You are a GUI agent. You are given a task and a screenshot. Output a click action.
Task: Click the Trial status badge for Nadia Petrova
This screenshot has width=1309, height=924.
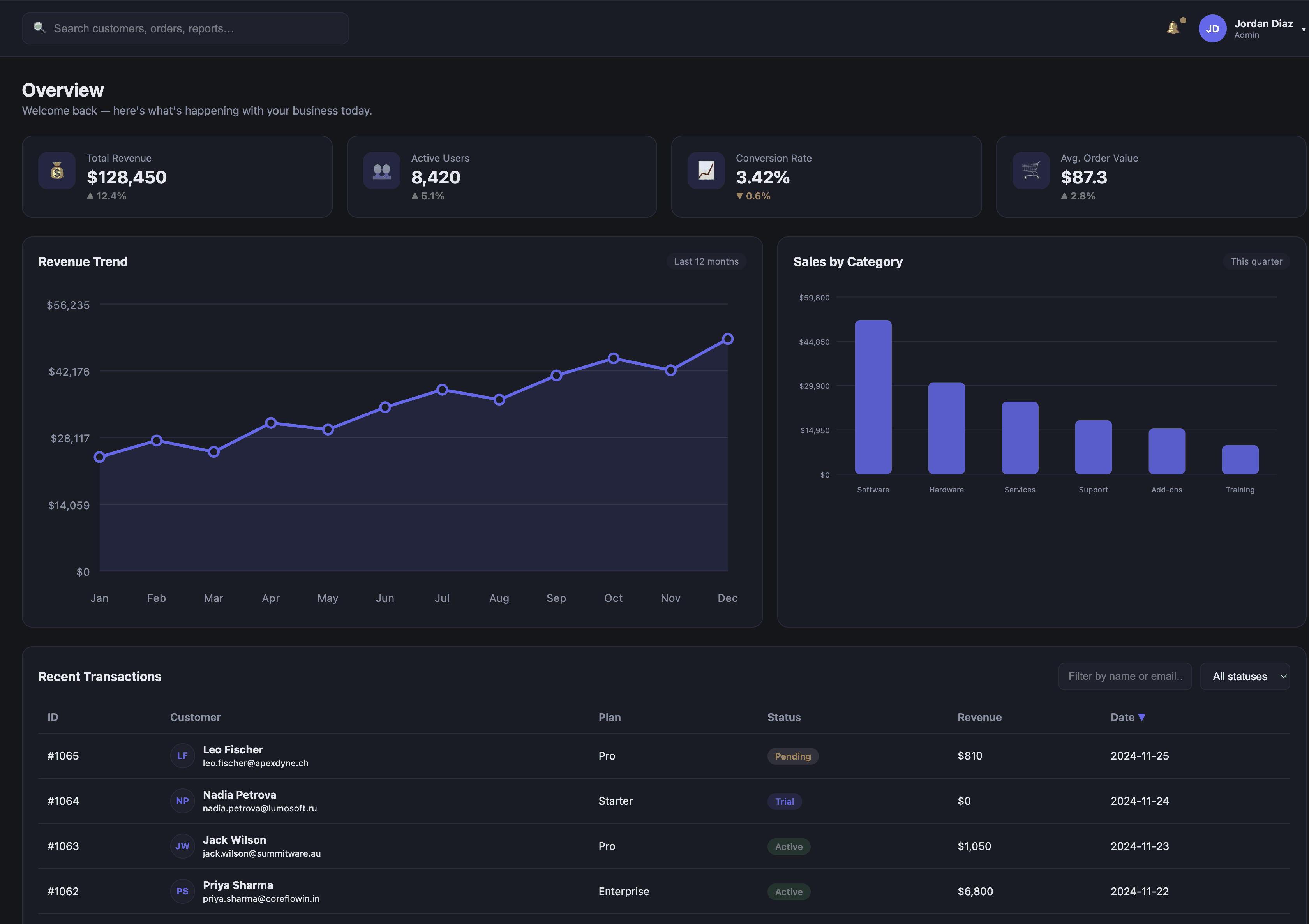(785, 801)
